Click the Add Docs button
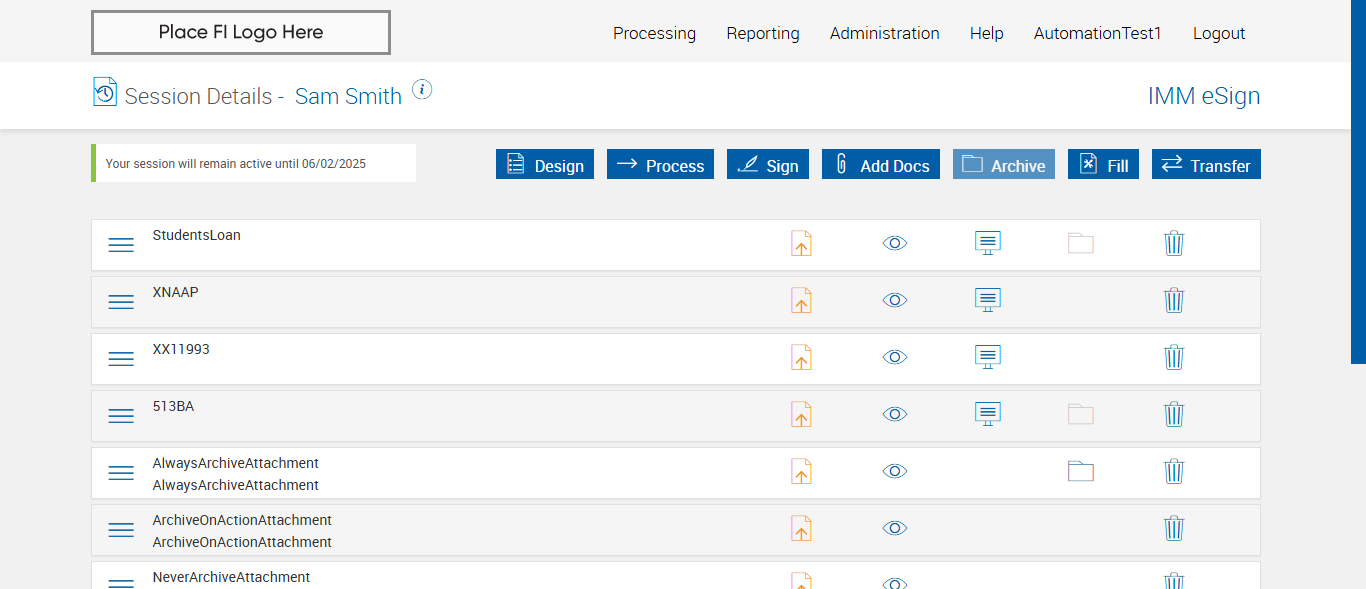 (x=881, y=164)
